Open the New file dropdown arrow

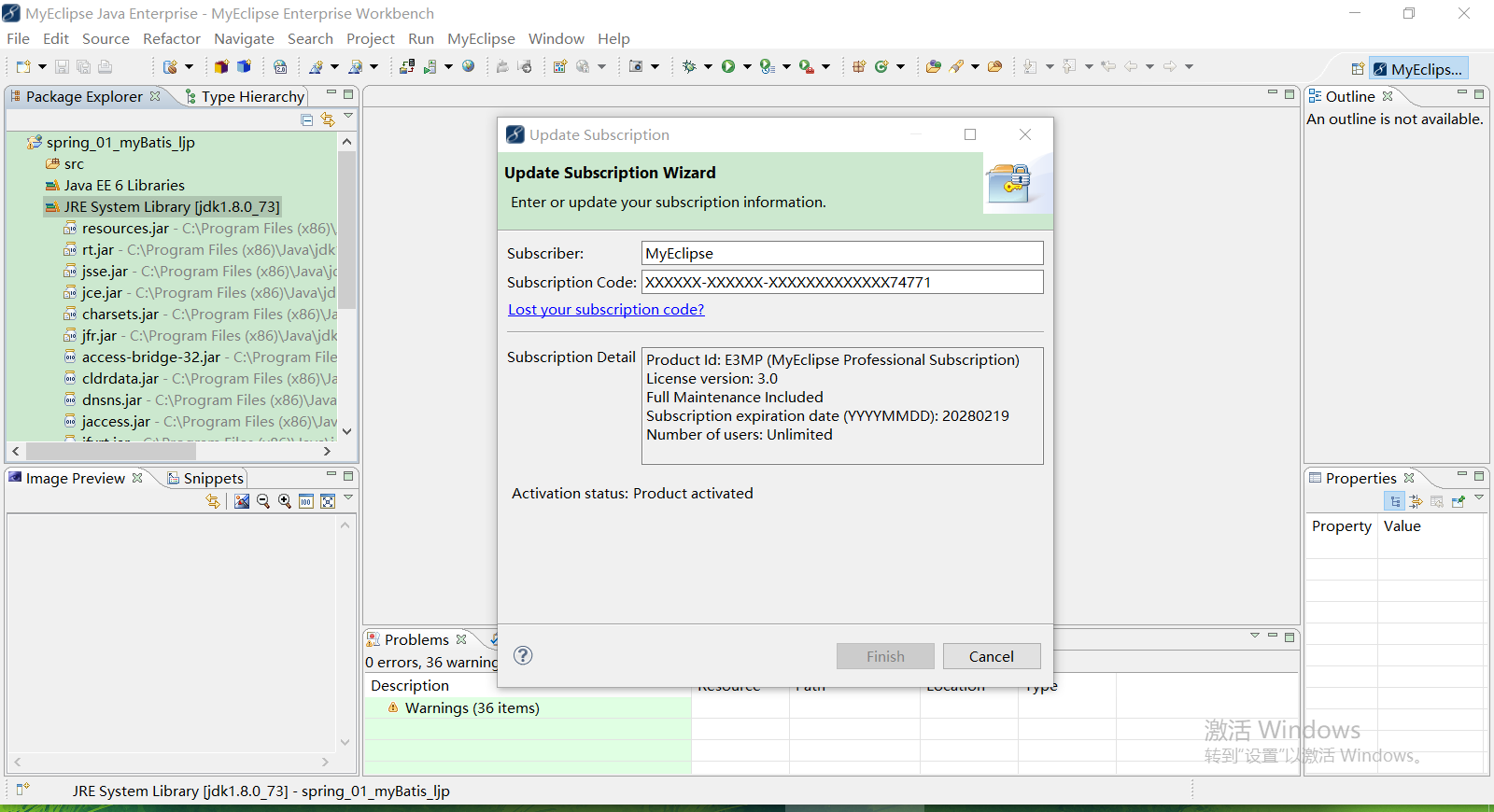42,66
